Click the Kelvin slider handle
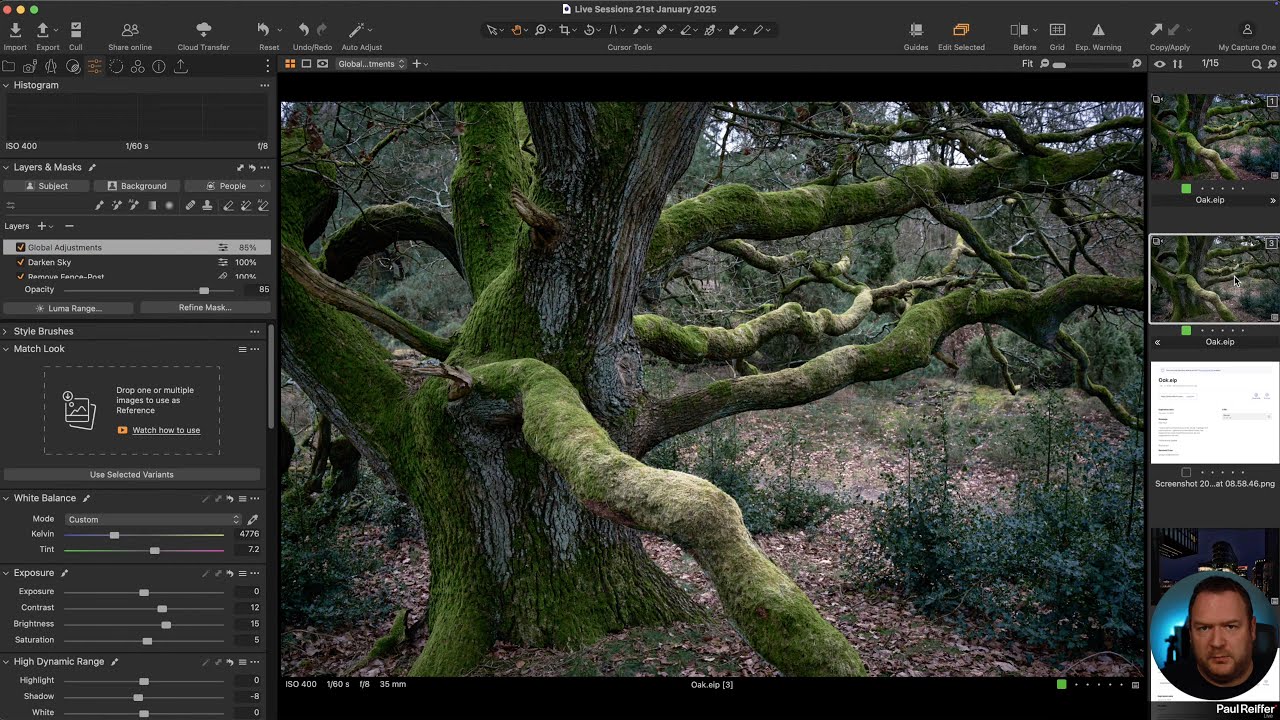Viewport: 1280px width, 720px height. [x=114, y=535]
